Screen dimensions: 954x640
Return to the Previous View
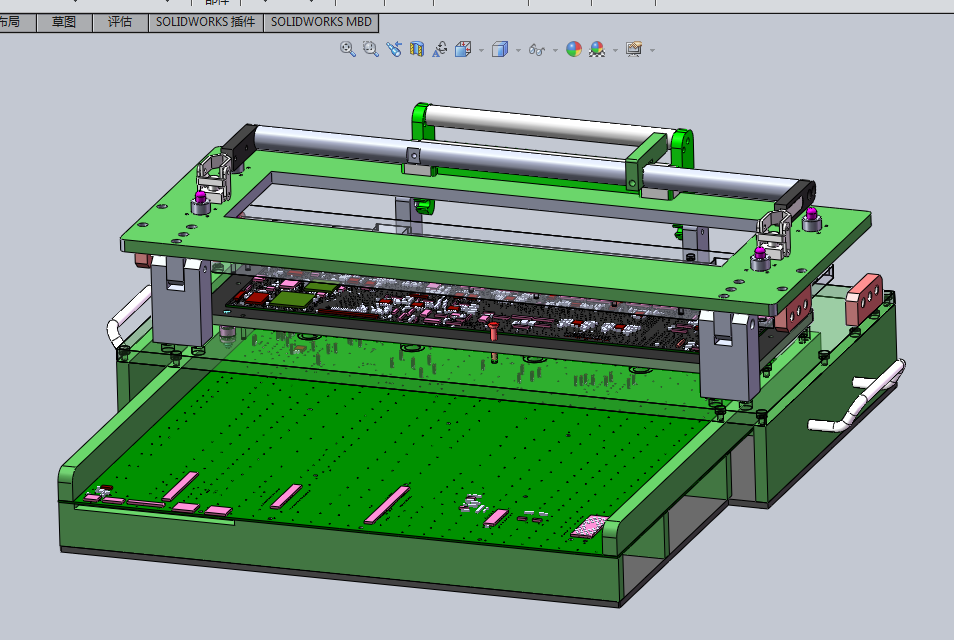click(x=394, y=49)
